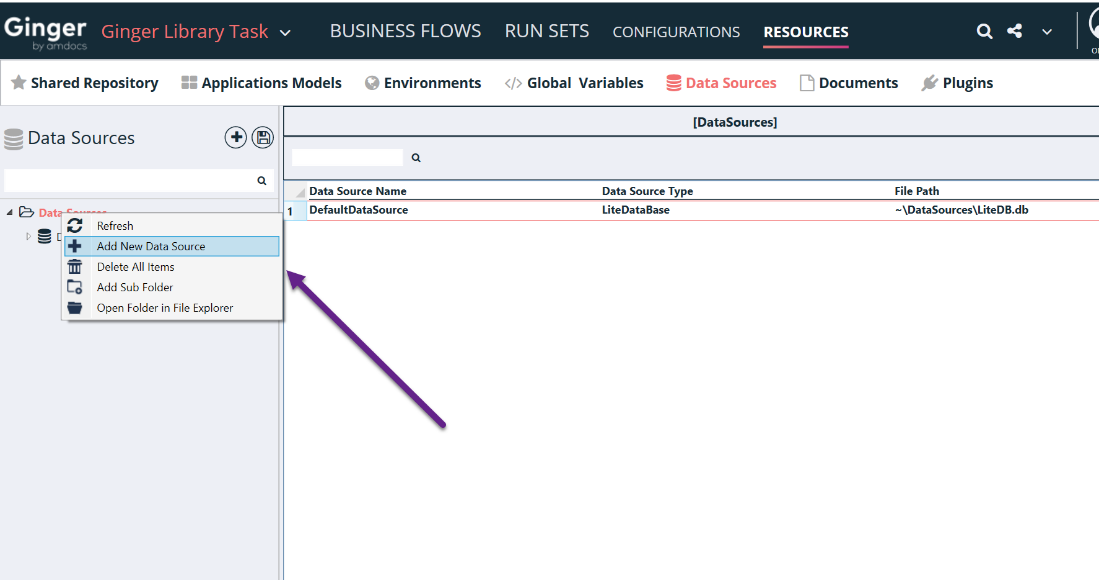Open Shared Repository section

(x=85, y=83)
